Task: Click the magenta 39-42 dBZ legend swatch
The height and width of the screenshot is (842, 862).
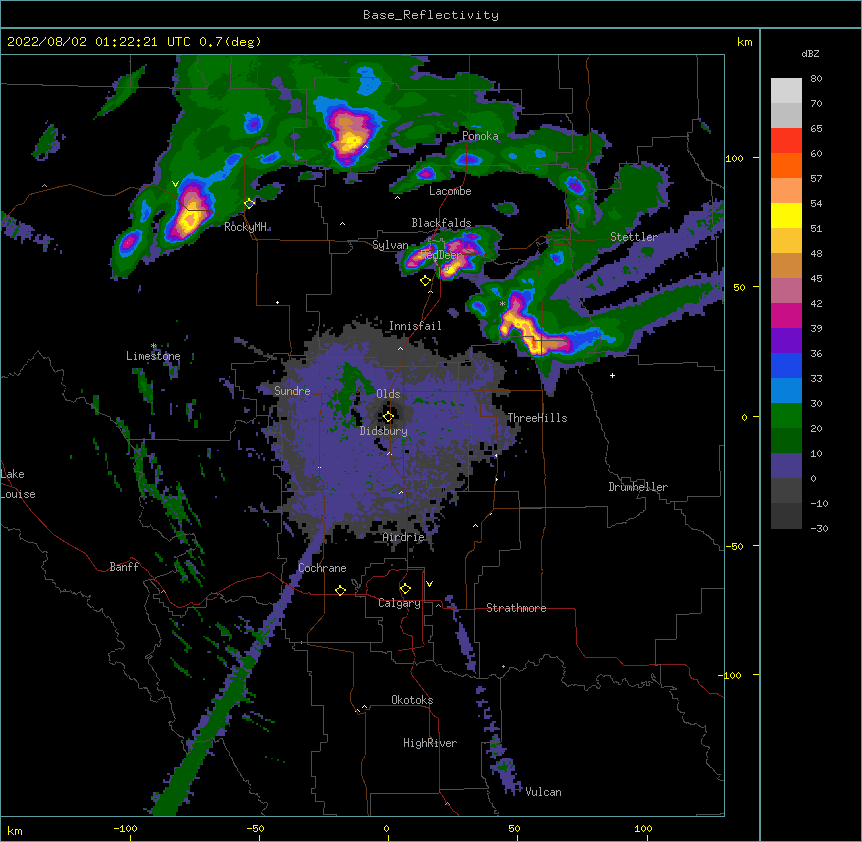Action: (x=786, y=315)
